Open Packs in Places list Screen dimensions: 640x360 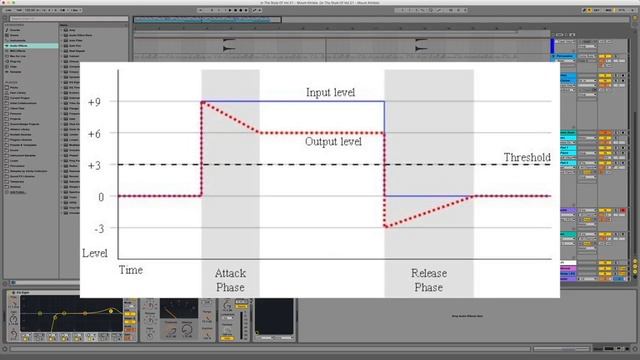pos(14,87)
